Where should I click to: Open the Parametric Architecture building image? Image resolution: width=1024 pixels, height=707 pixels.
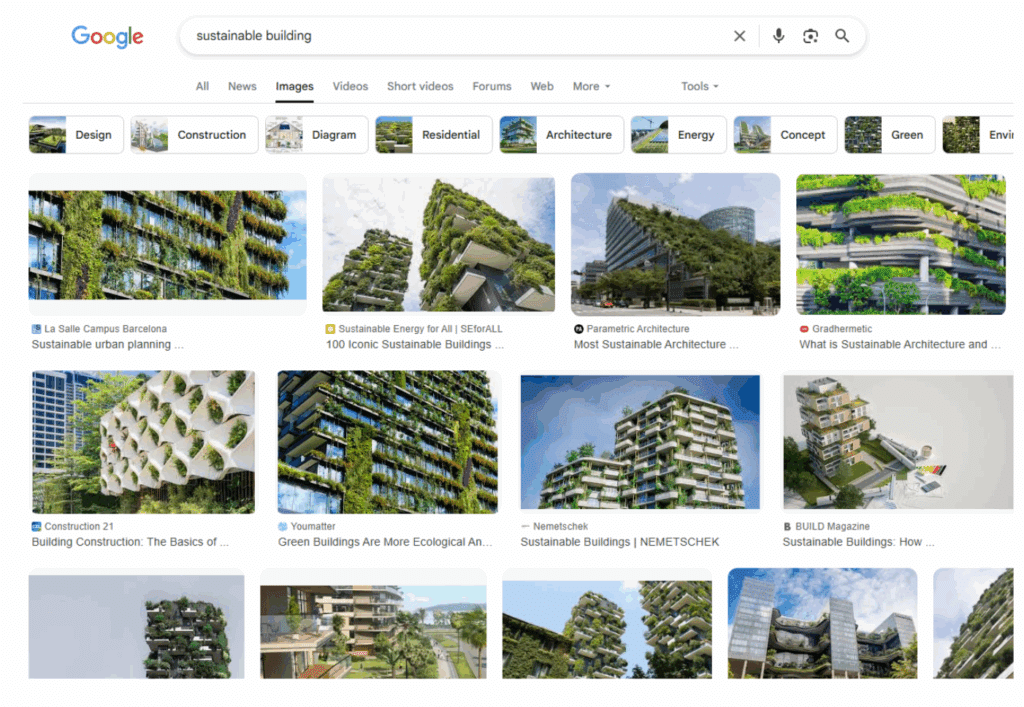coord(675,244)
